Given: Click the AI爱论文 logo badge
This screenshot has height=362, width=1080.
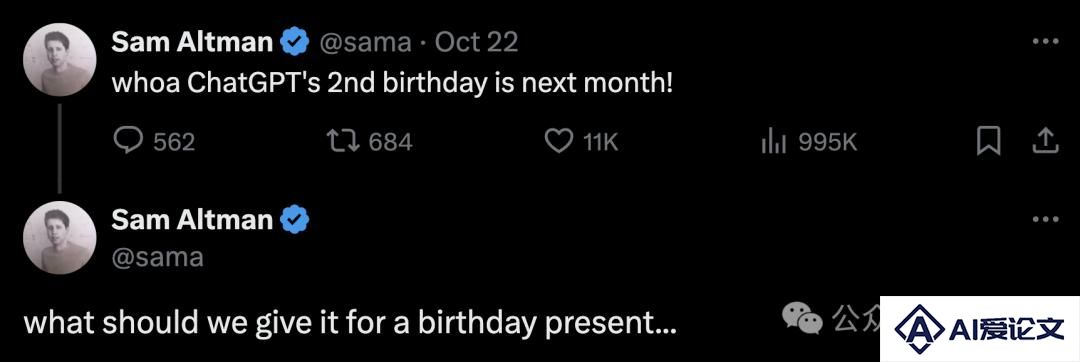Looking at the screenshot, I should click(x=979, y=329).
